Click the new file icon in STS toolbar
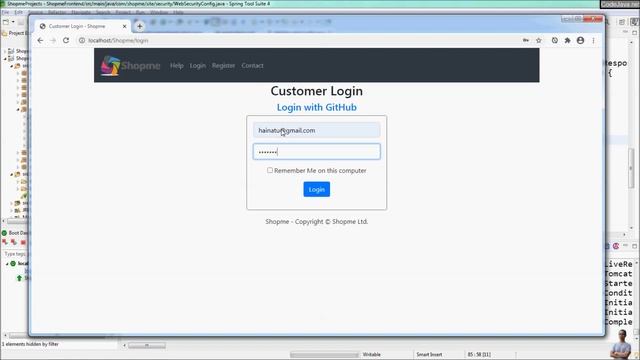 (x=6, y=22)
